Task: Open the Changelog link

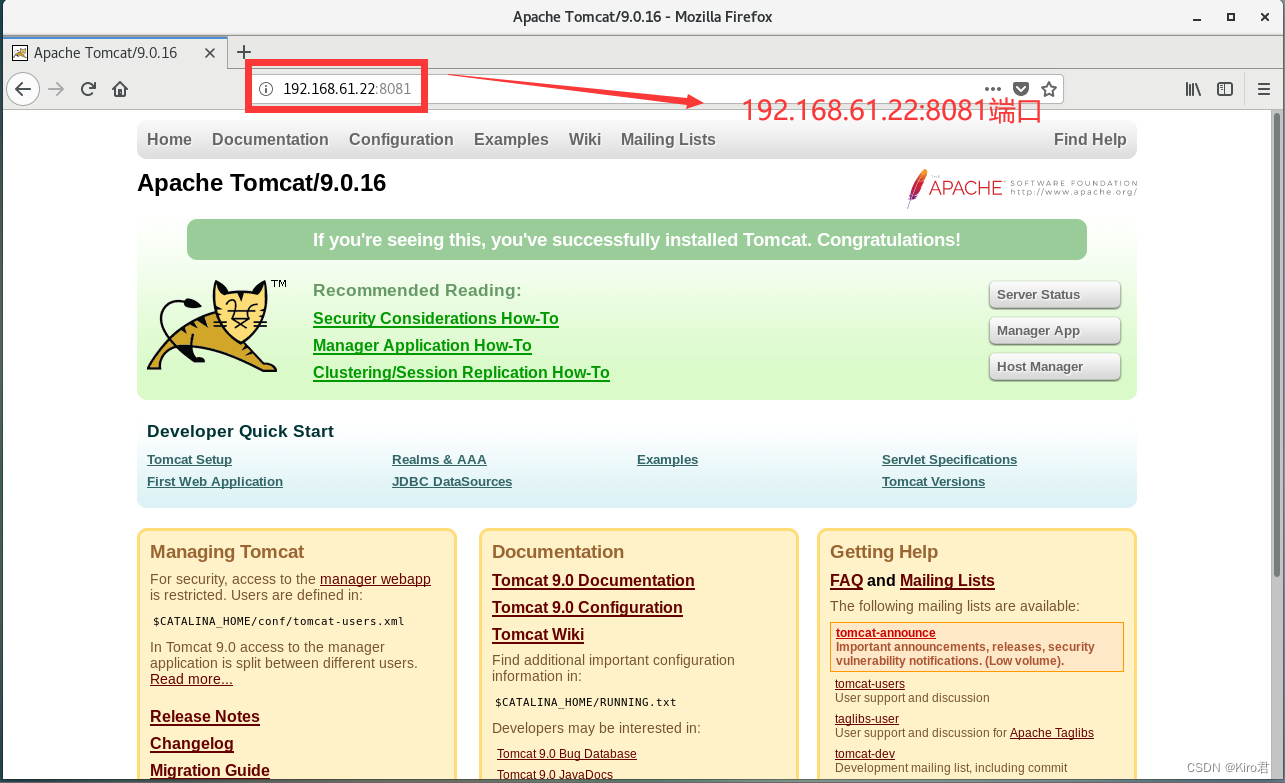Action: tap(192, 744)
